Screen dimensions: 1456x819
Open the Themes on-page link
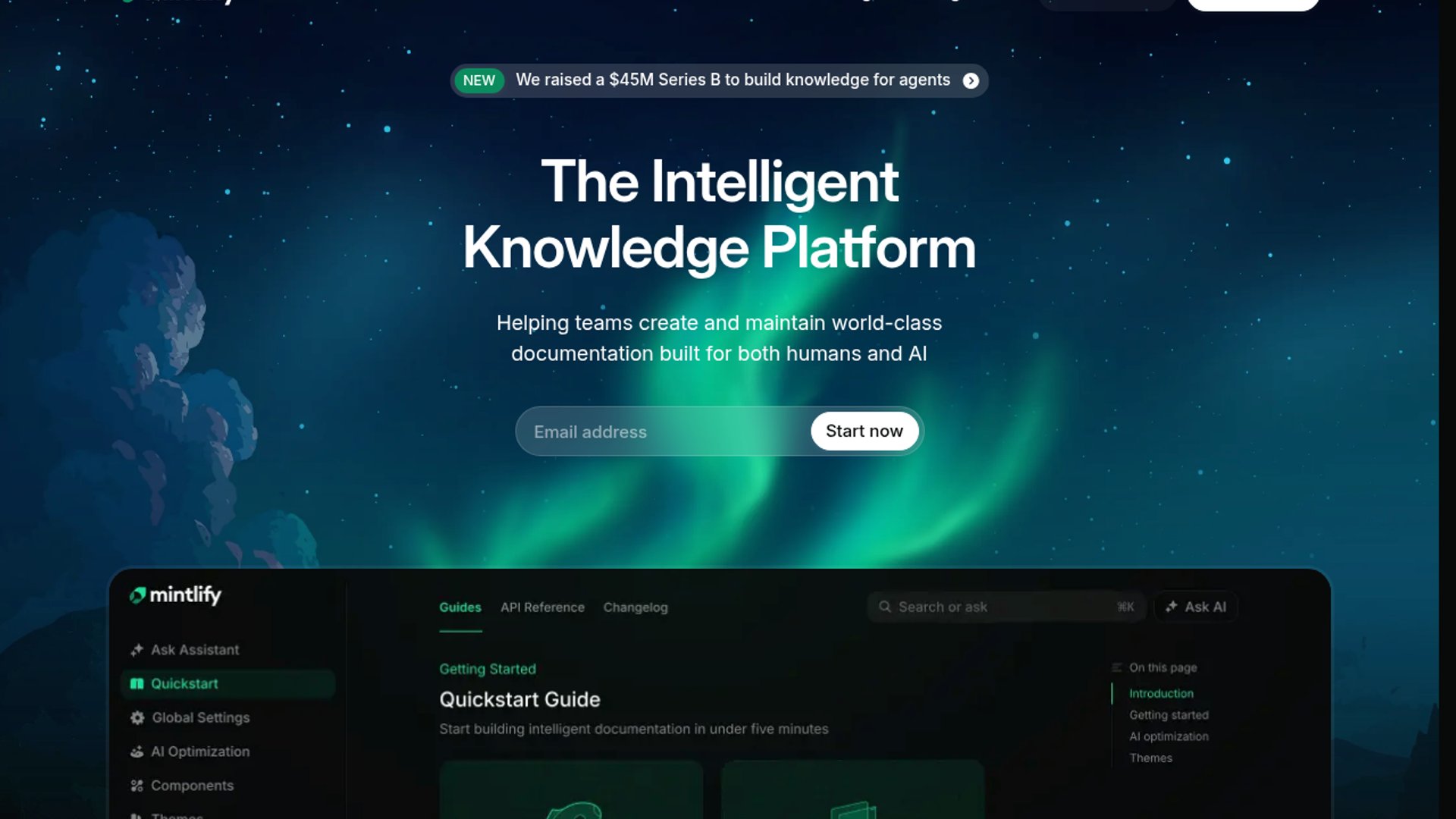(x=1150, y=758)
